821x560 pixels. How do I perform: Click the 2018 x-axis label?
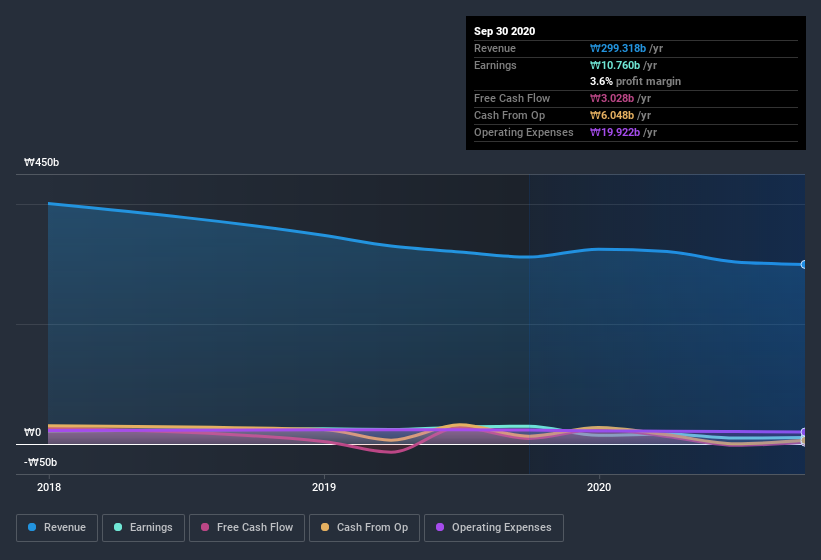[49, 487]
